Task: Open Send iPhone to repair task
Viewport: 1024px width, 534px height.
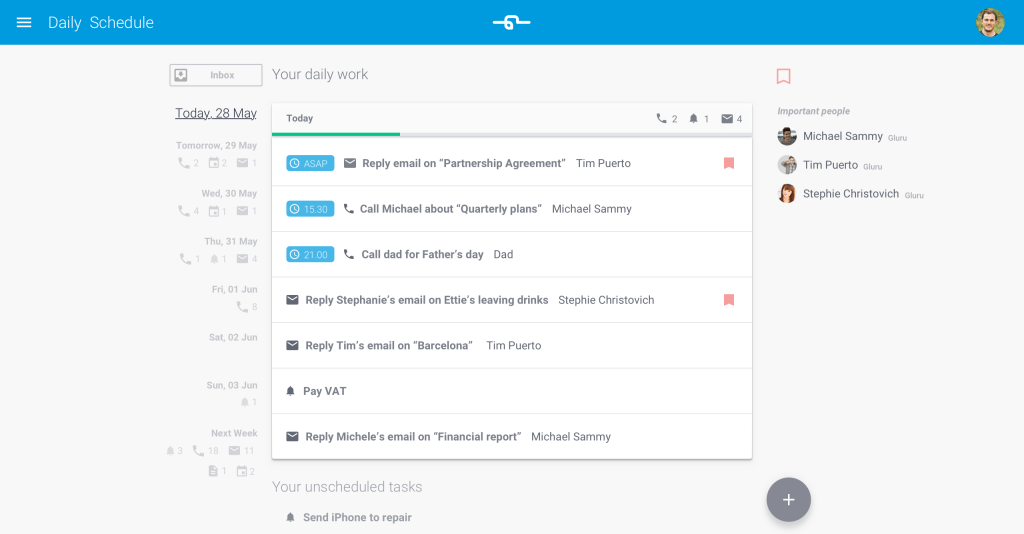Action: tap(357, 518)
